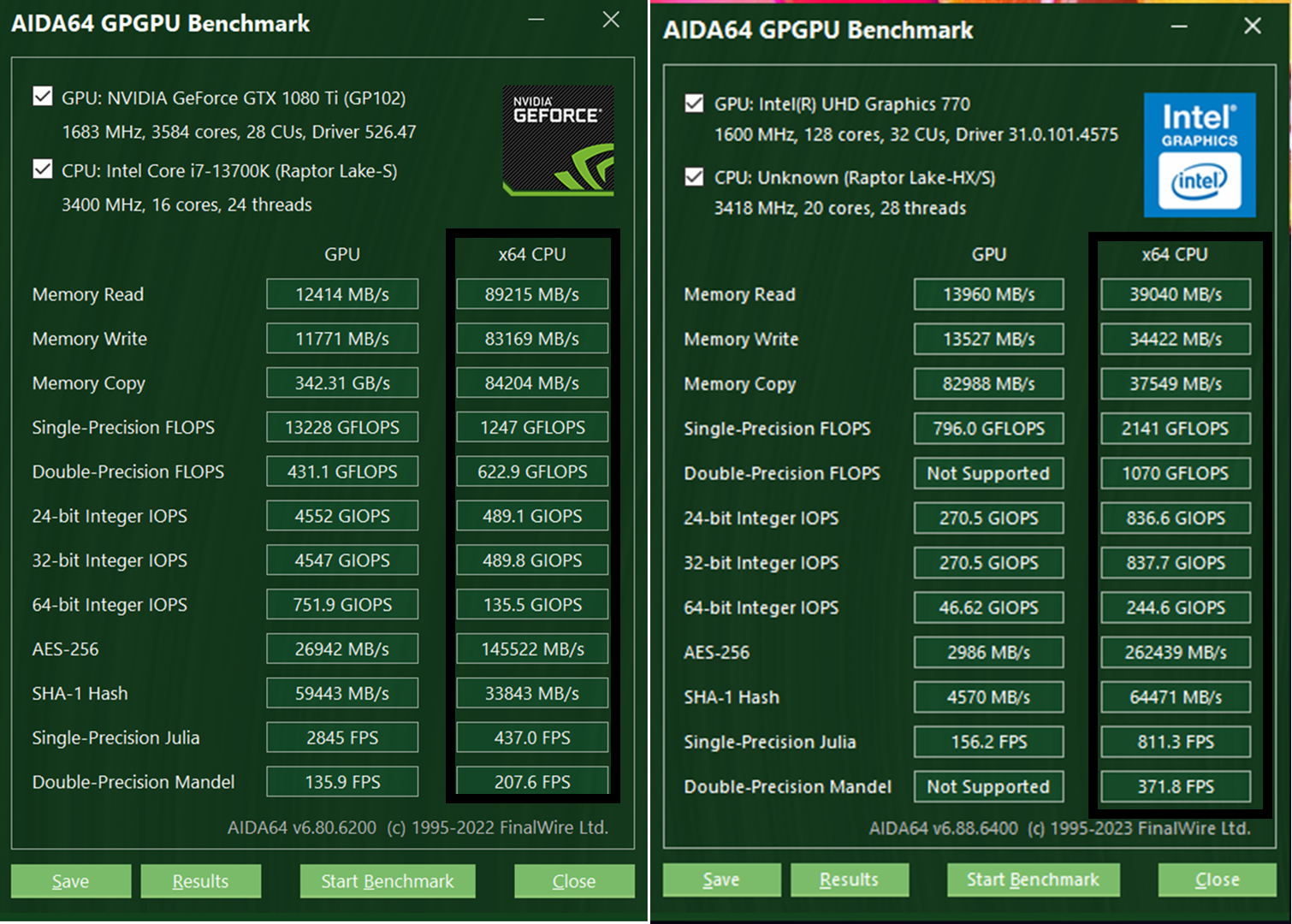Click the UHD 770 AES-256 value 2986 MB/s

(x=989, y=652)
